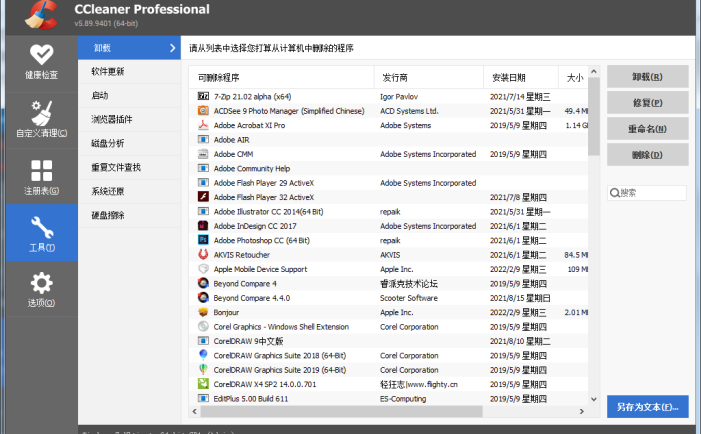Screen dimensions: 701x434
Task: Click the CorelDRAW Graphics Suite 2019 balloon icon
Action: tap(203, 370)
